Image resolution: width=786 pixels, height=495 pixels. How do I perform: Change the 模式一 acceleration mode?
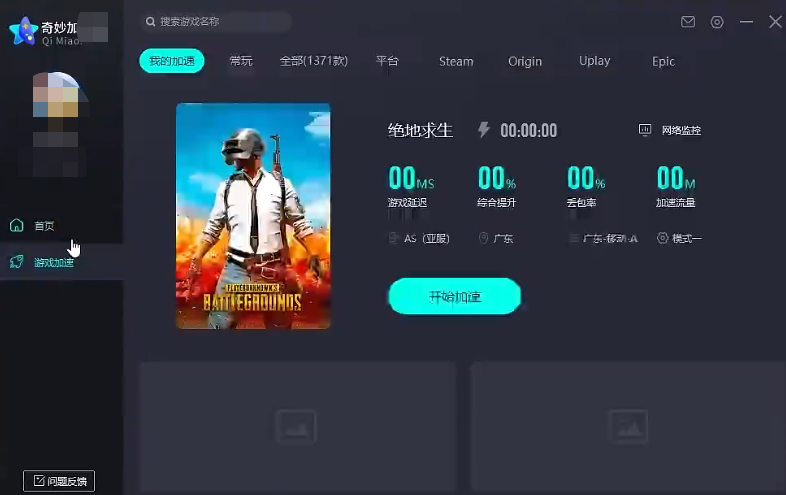point(687,238)
